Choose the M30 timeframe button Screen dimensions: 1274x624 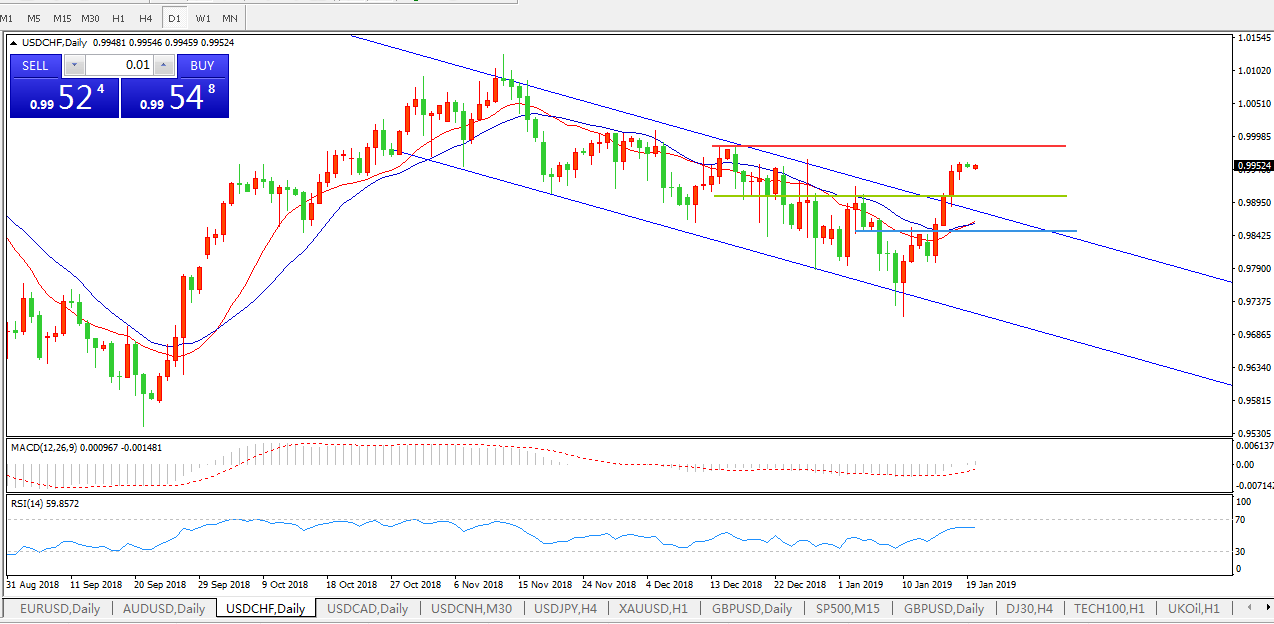[x=90, y=18]
